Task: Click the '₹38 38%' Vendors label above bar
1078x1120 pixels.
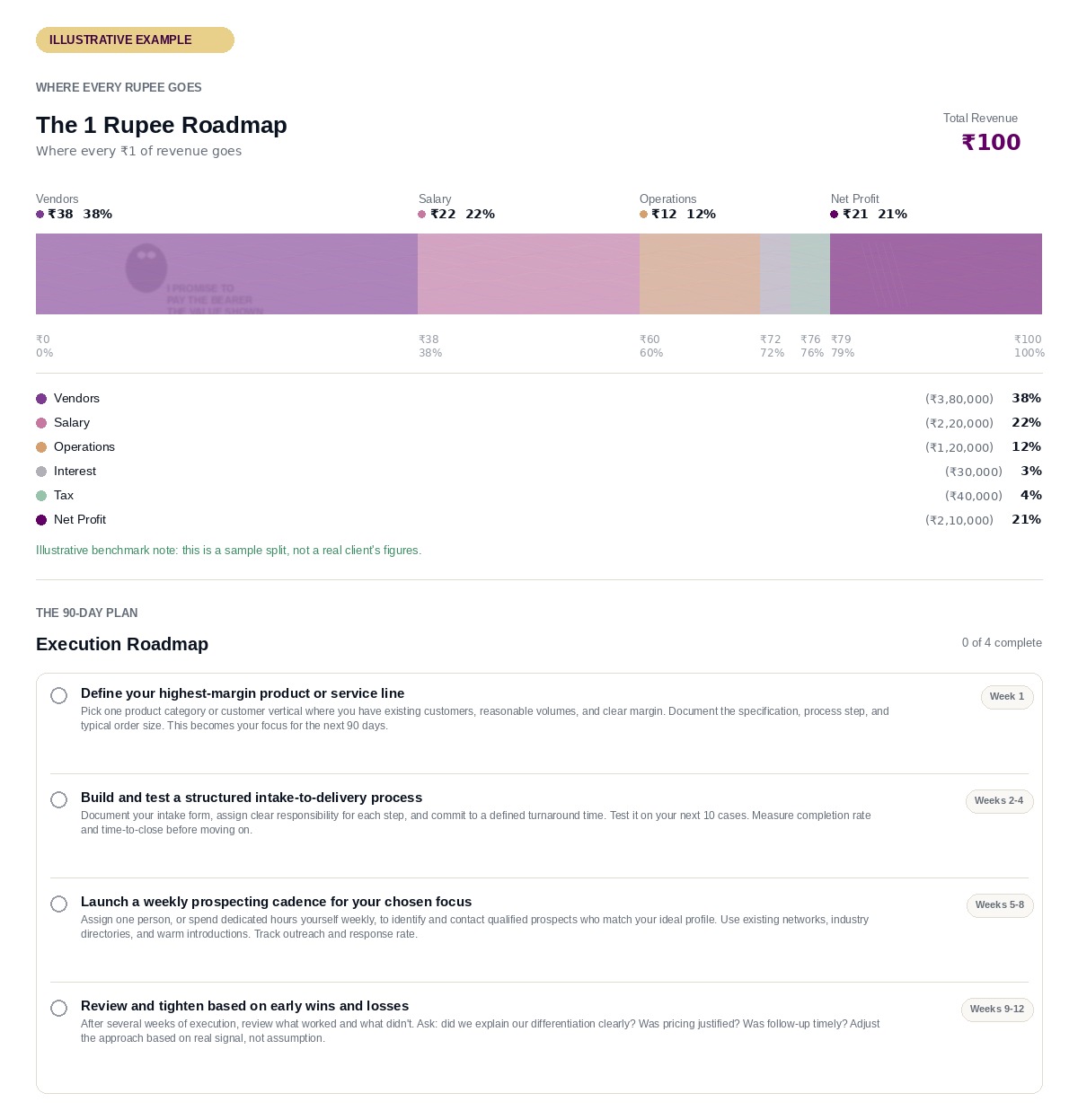Action: [x=75, y=214]
